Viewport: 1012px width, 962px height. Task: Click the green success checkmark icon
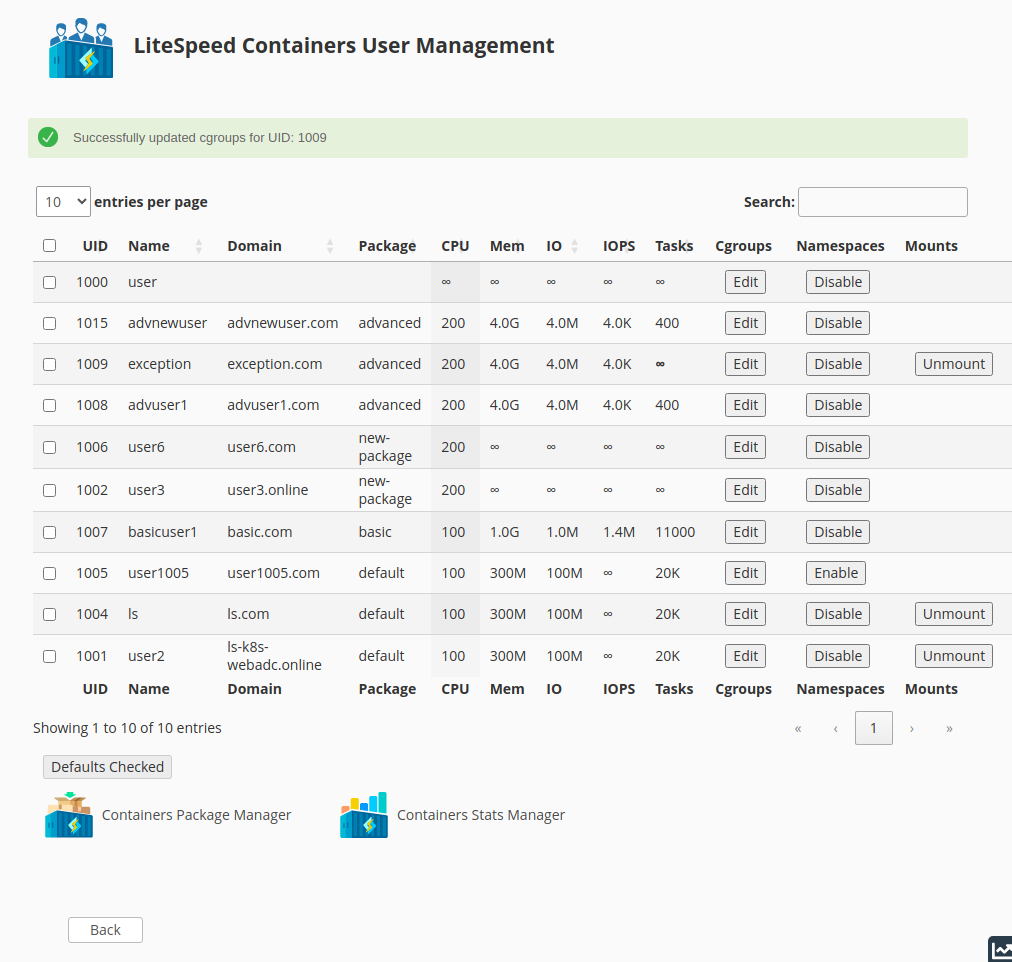tap(48, 137)
